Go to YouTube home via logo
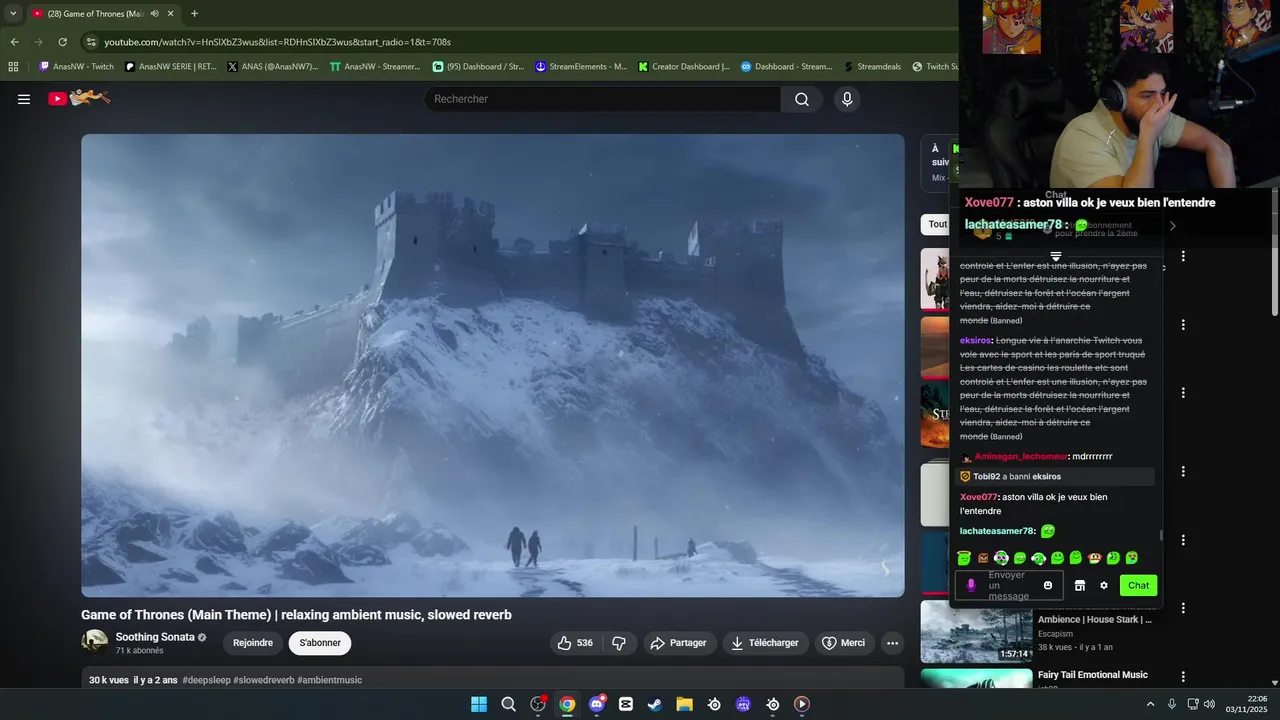 (x=79, y=98)
